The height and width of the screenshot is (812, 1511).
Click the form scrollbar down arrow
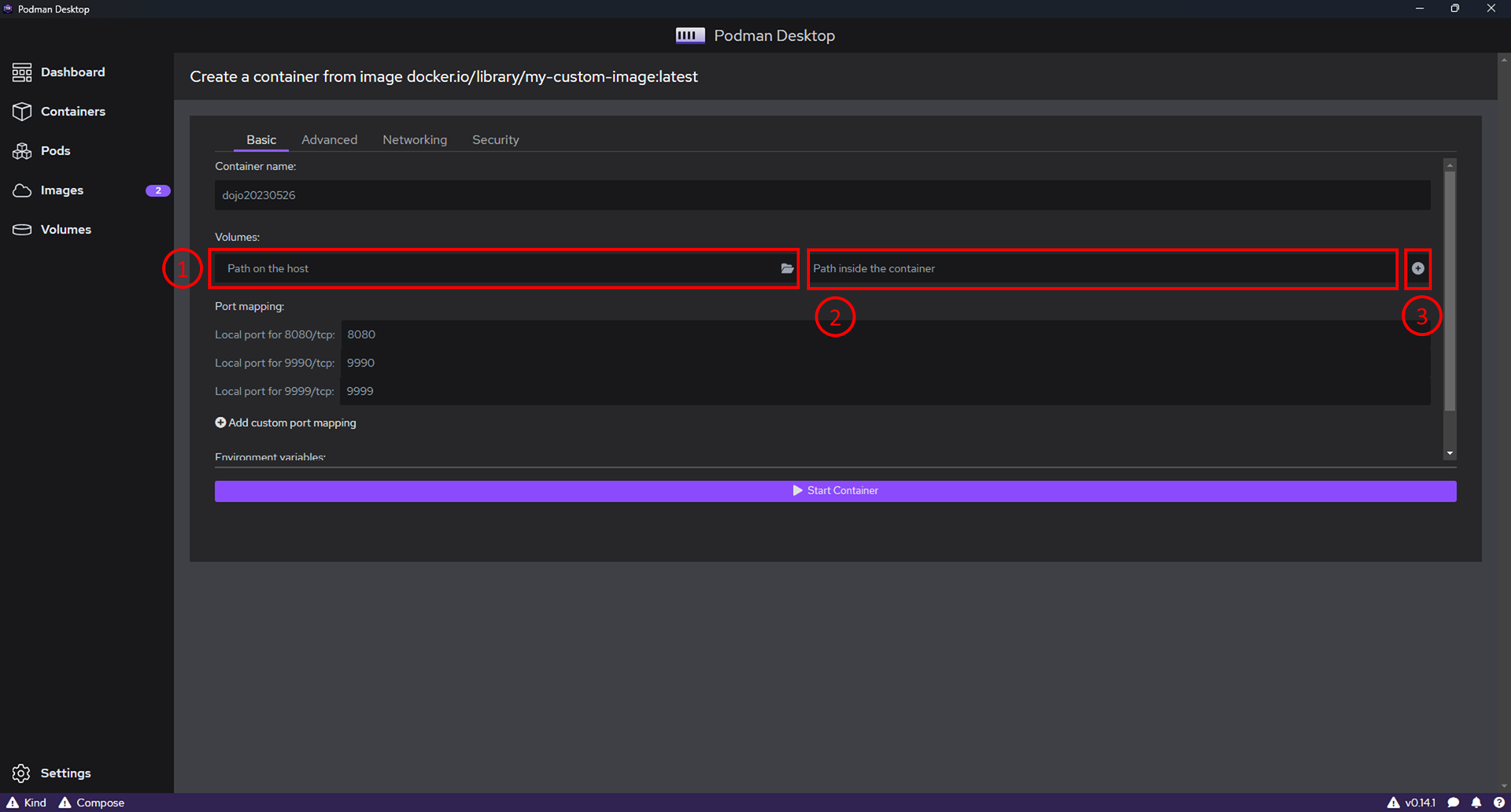coord(1450,453)
